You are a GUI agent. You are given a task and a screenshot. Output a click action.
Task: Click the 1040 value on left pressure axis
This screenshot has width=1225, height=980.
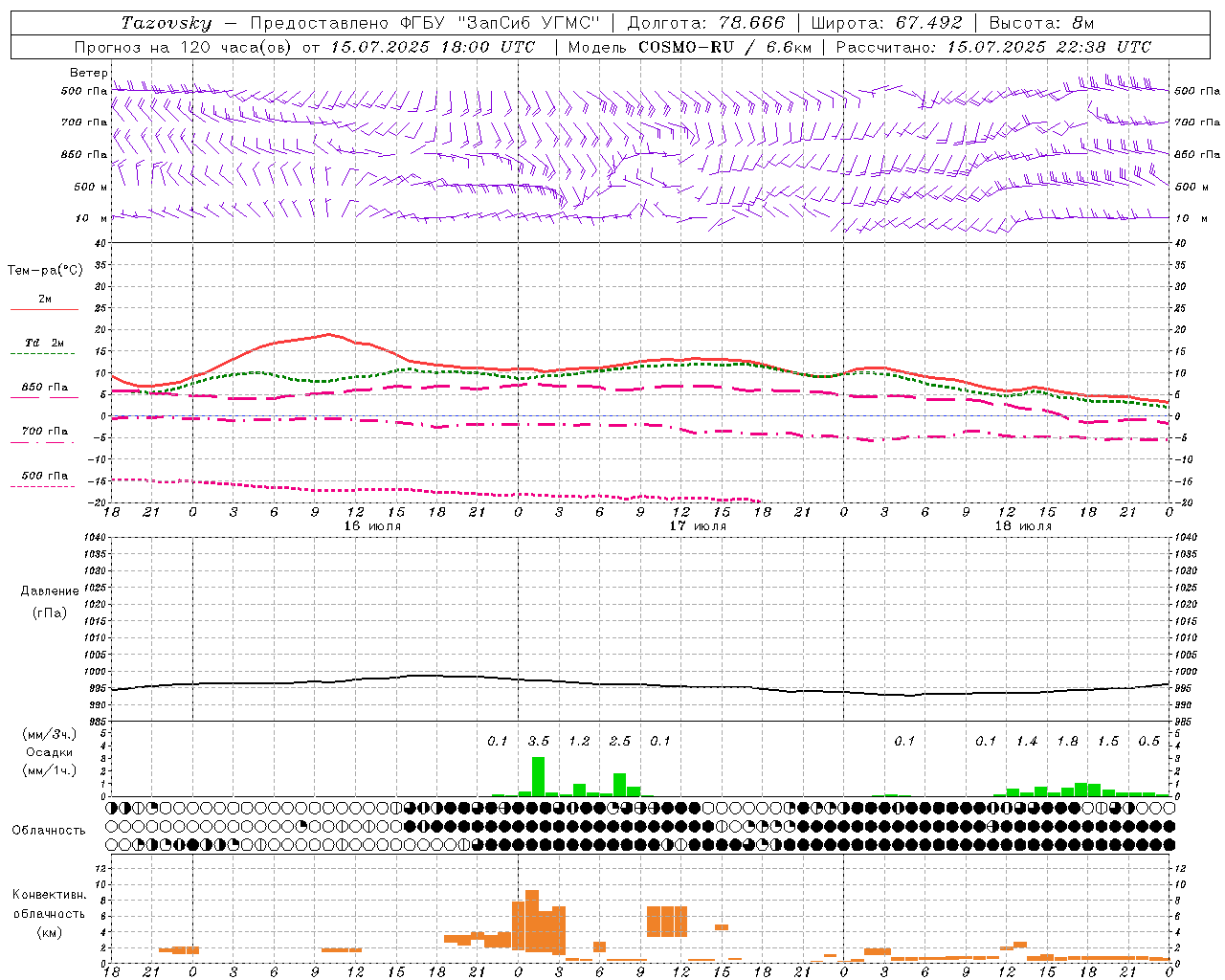pos(92,537)
